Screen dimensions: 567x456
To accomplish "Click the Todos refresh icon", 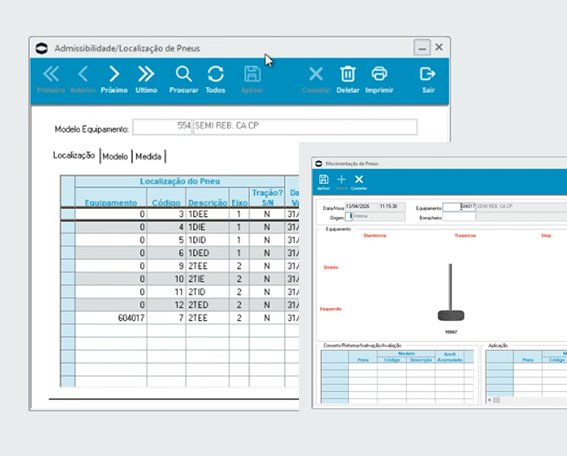I will (216, 80).
